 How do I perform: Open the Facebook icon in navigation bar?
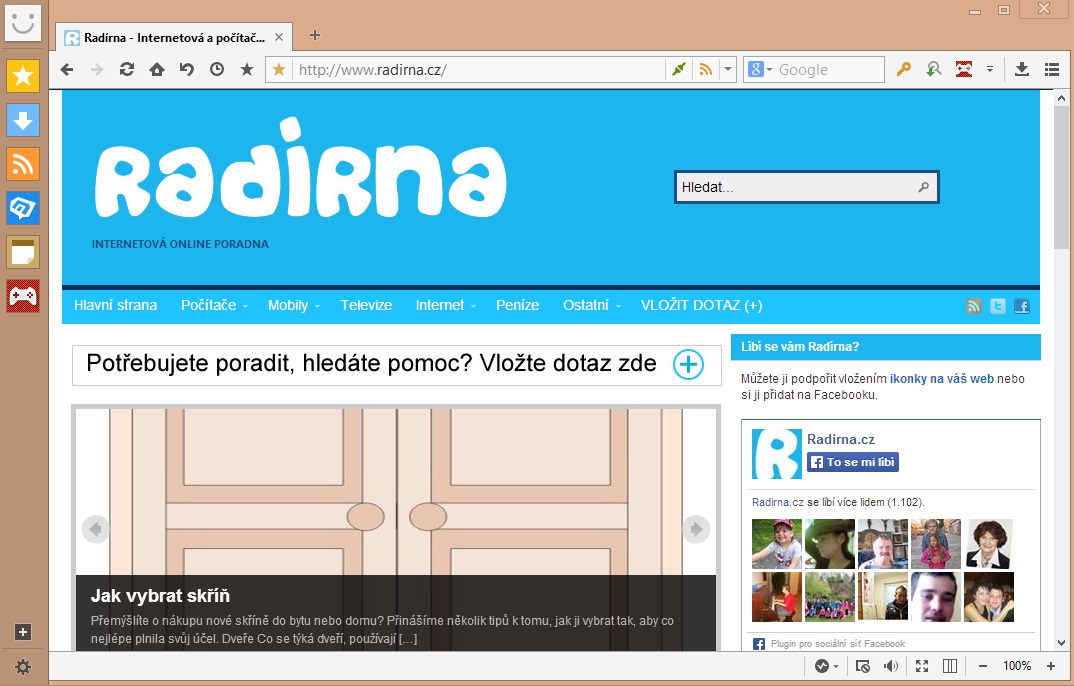1021,306
